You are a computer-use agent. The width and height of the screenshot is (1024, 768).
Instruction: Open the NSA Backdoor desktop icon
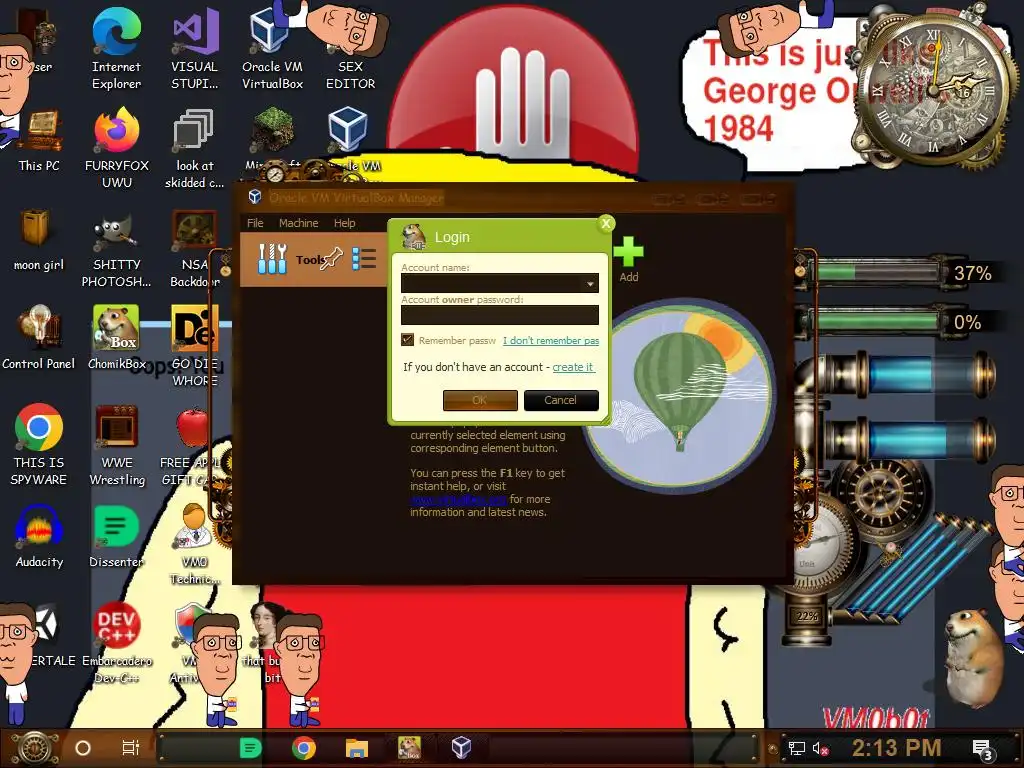195,249
